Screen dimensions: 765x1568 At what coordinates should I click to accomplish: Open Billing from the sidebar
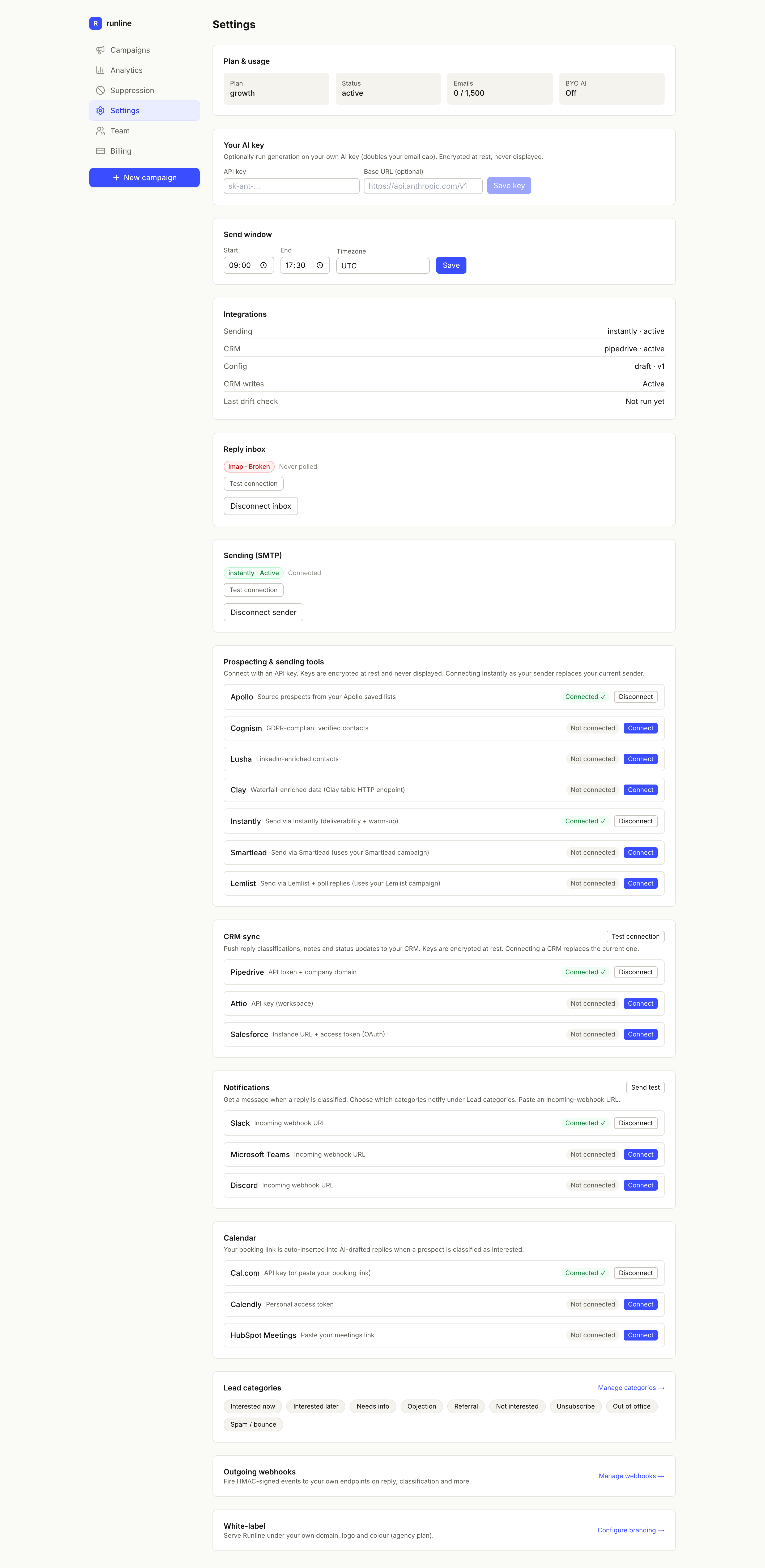pos(144,151)
